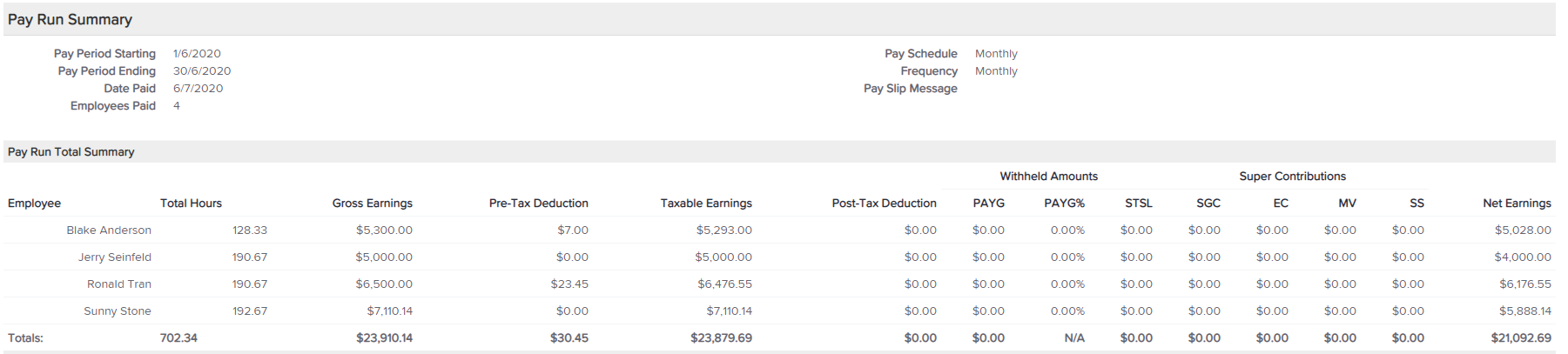Click the Withheld Amounts group header
1568x354 pixels.
[1048, 176]
